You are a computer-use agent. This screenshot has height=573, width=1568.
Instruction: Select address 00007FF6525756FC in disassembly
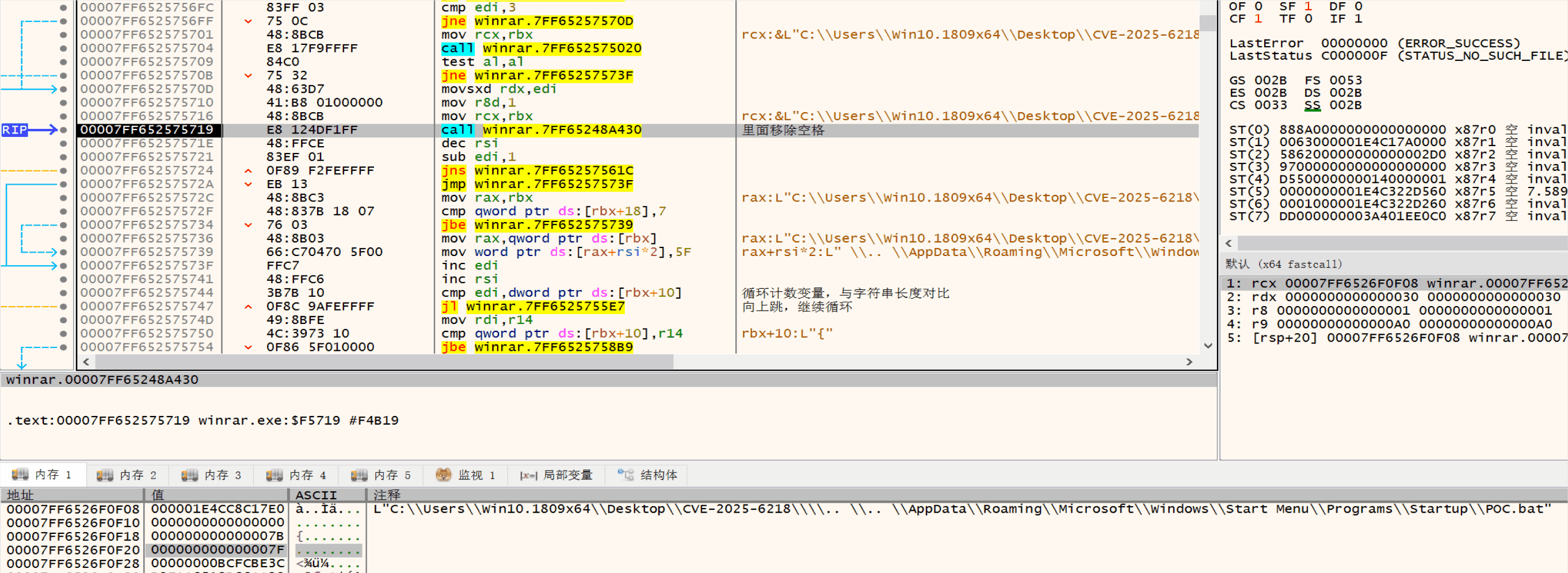[147, 7]
